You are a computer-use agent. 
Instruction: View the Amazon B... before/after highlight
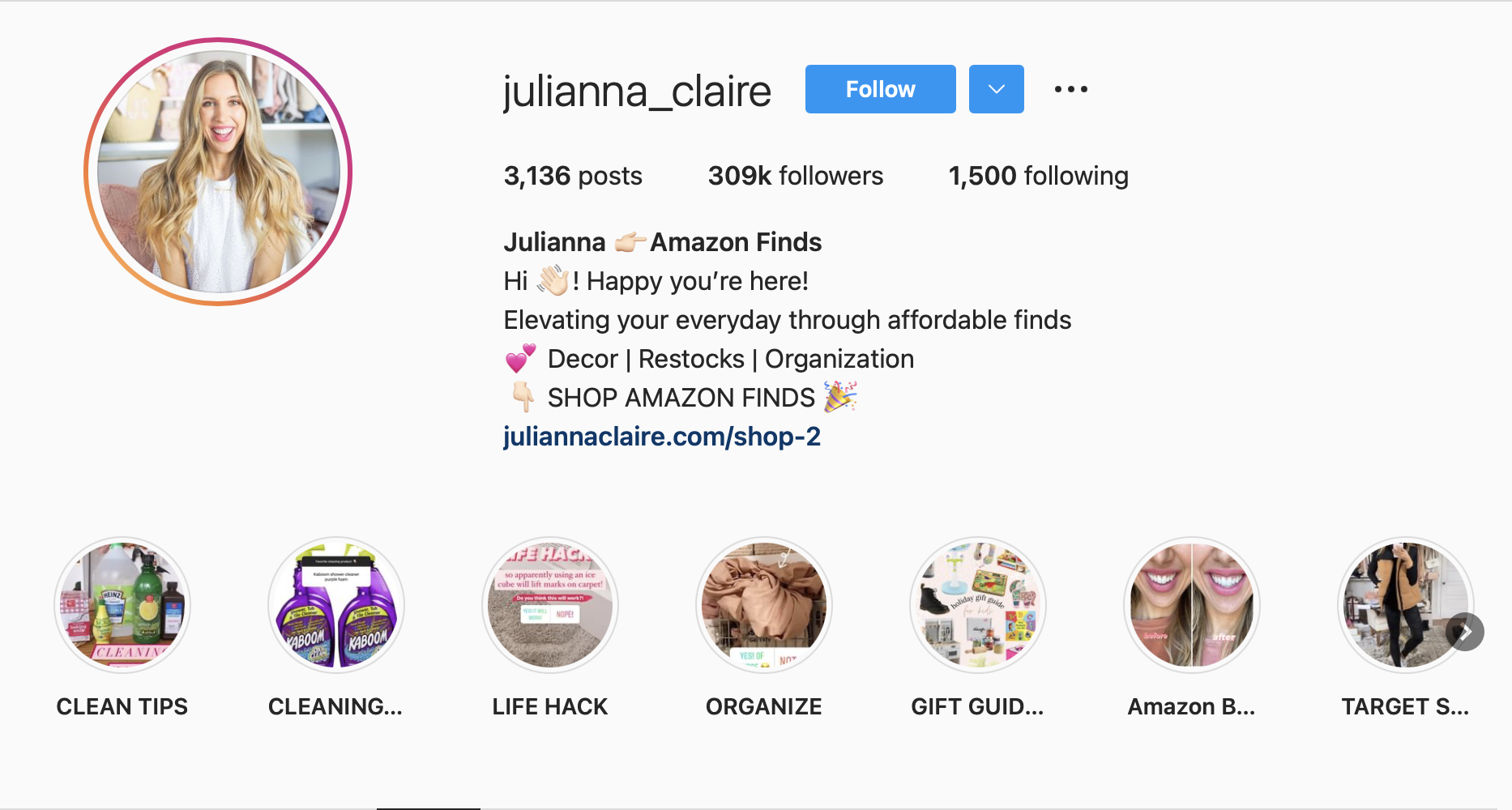(1192, 605)
